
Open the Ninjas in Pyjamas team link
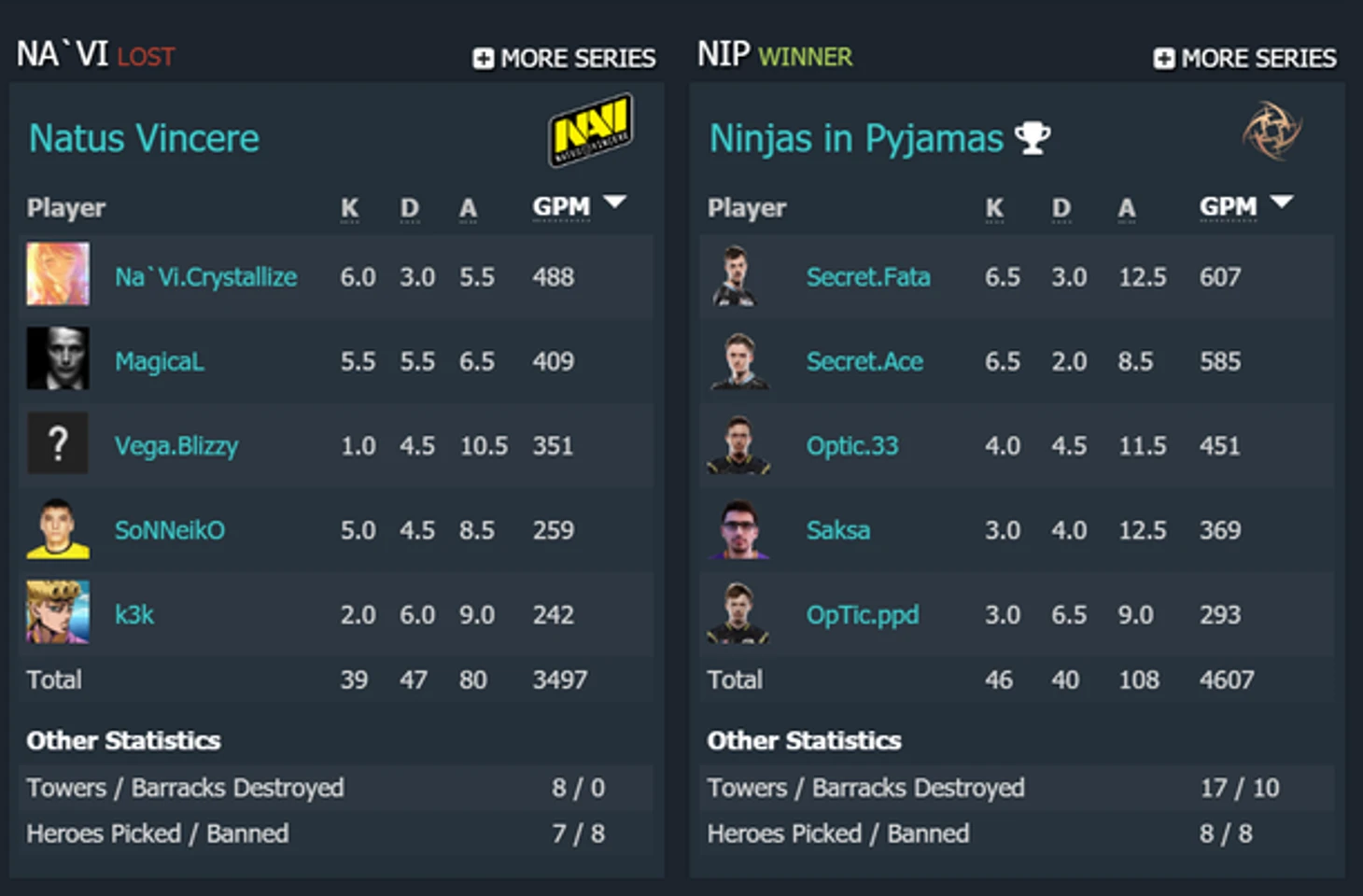[855, 138]
